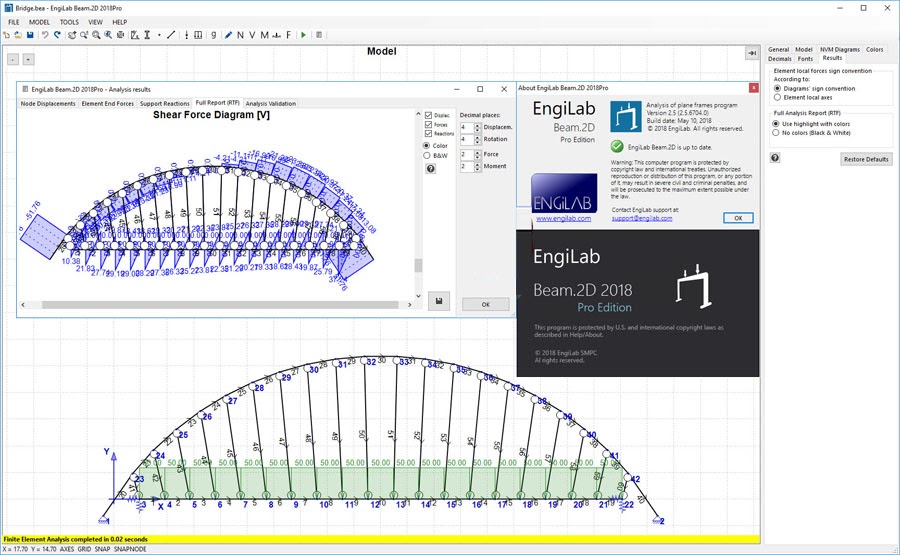Viewport: 900px width, 555px height.
Task: Click the New file toolbar icon
Action: coord(6,35)
